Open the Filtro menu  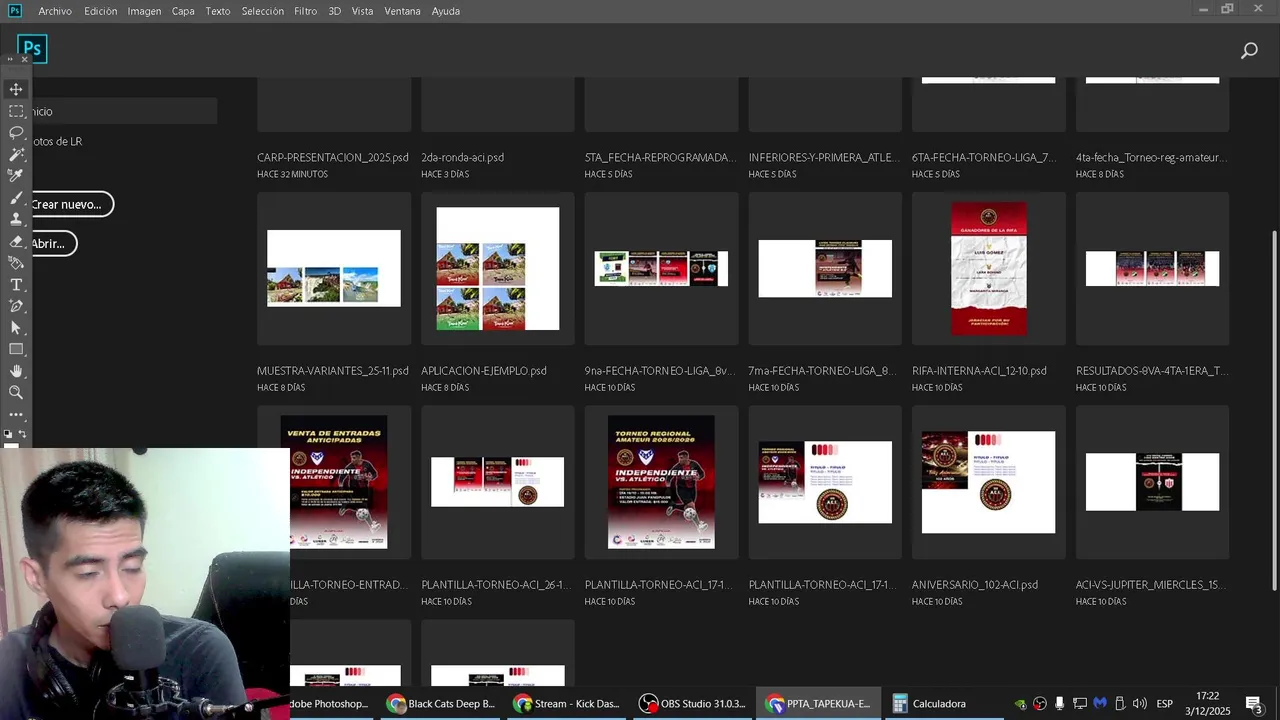click(306, 11)
